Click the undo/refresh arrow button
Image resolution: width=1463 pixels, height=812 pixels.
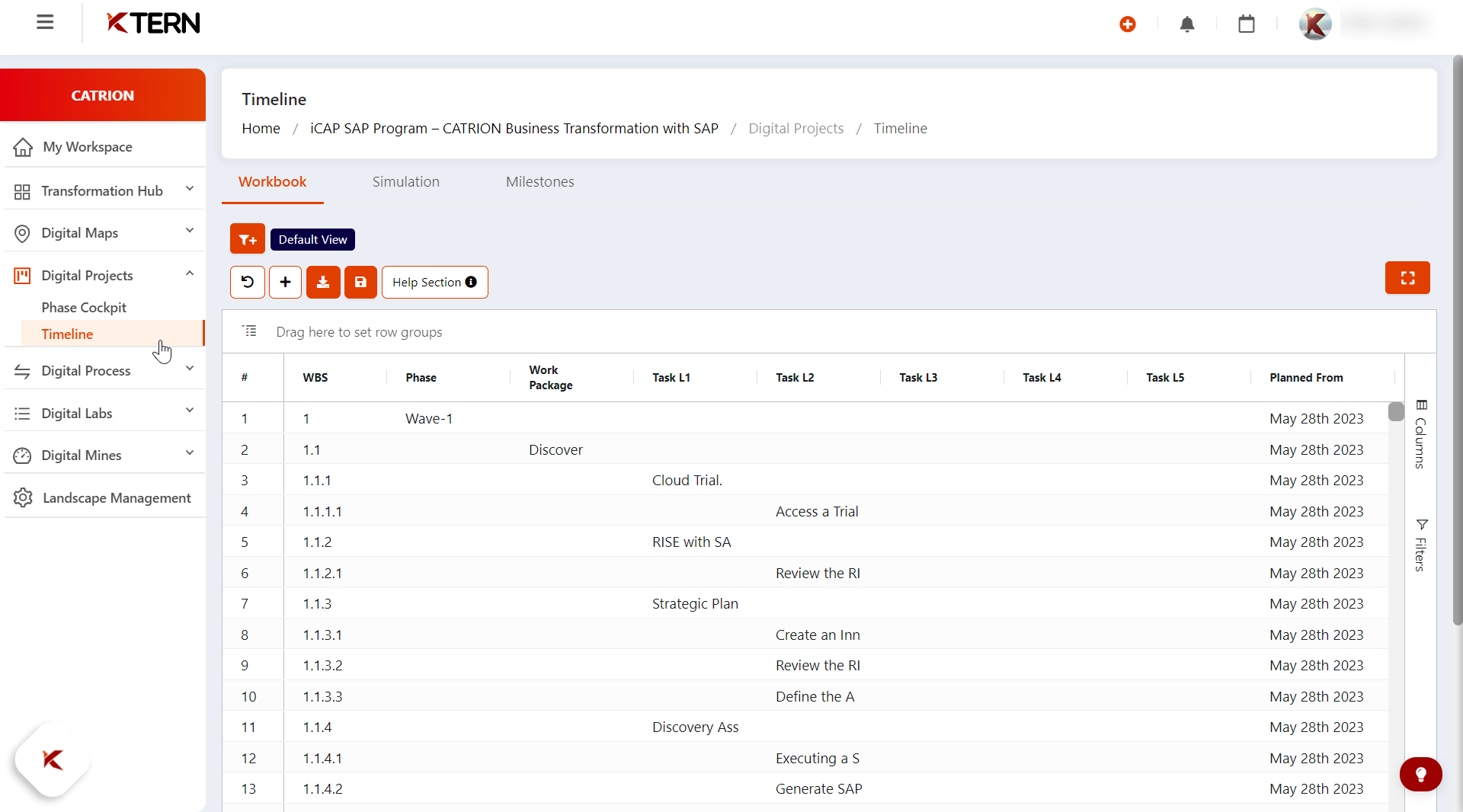248,282
